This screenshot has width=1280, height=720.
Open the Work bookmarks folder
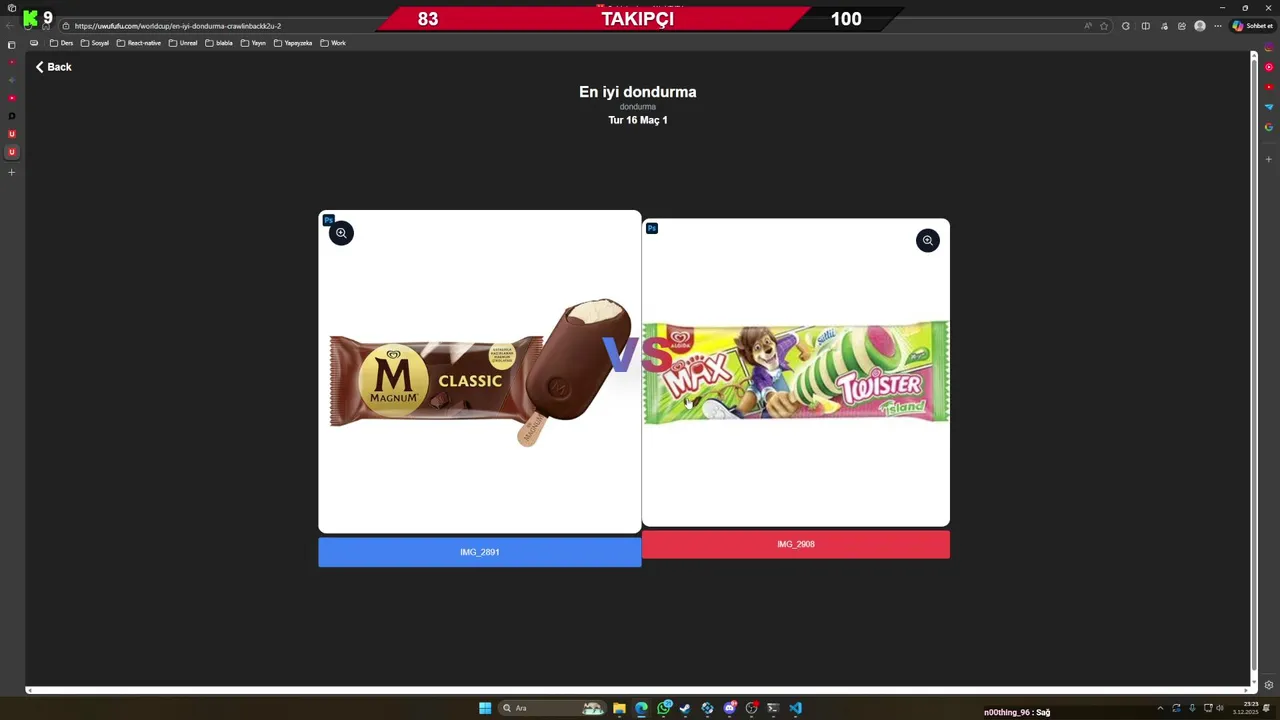(333, 43)
